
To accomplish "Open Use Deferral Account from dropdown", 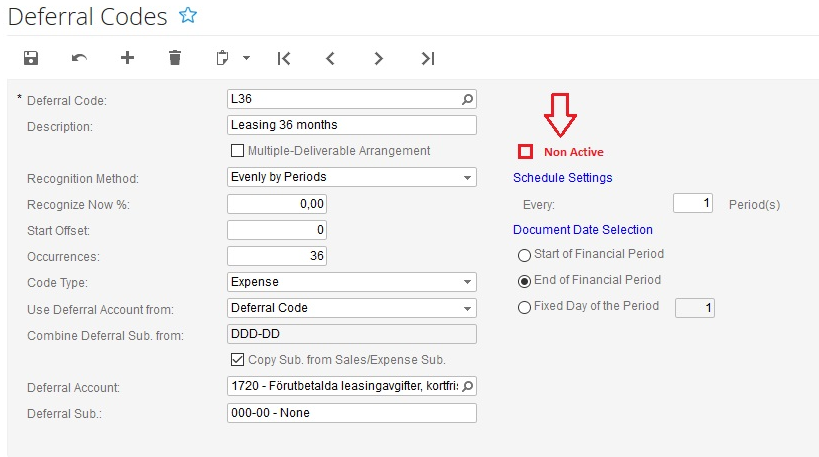I will 467,308.
